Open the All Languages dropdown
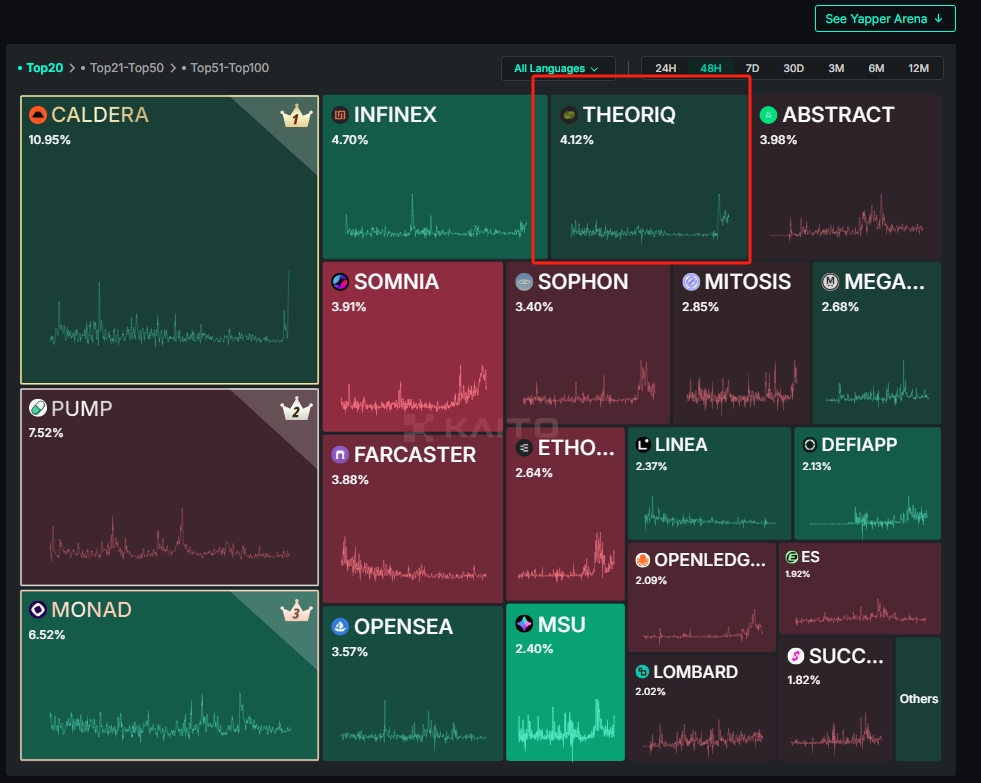 point(557,68)
